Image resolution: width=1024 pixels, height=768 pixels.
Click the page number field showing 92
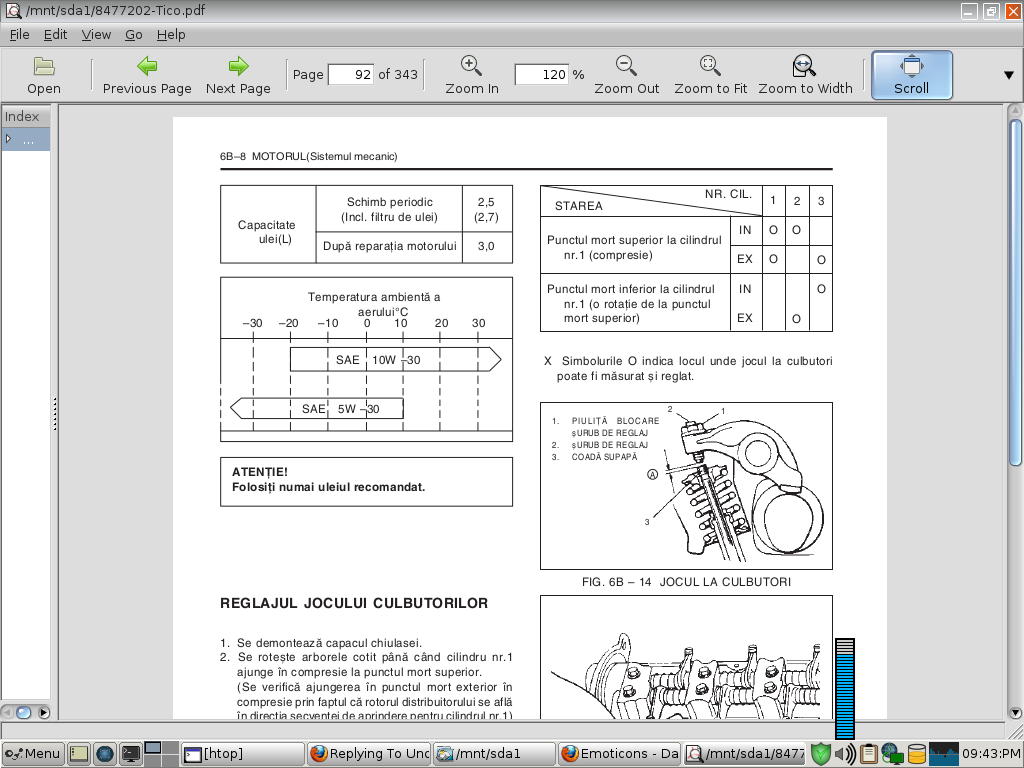[x=351, y=74]
